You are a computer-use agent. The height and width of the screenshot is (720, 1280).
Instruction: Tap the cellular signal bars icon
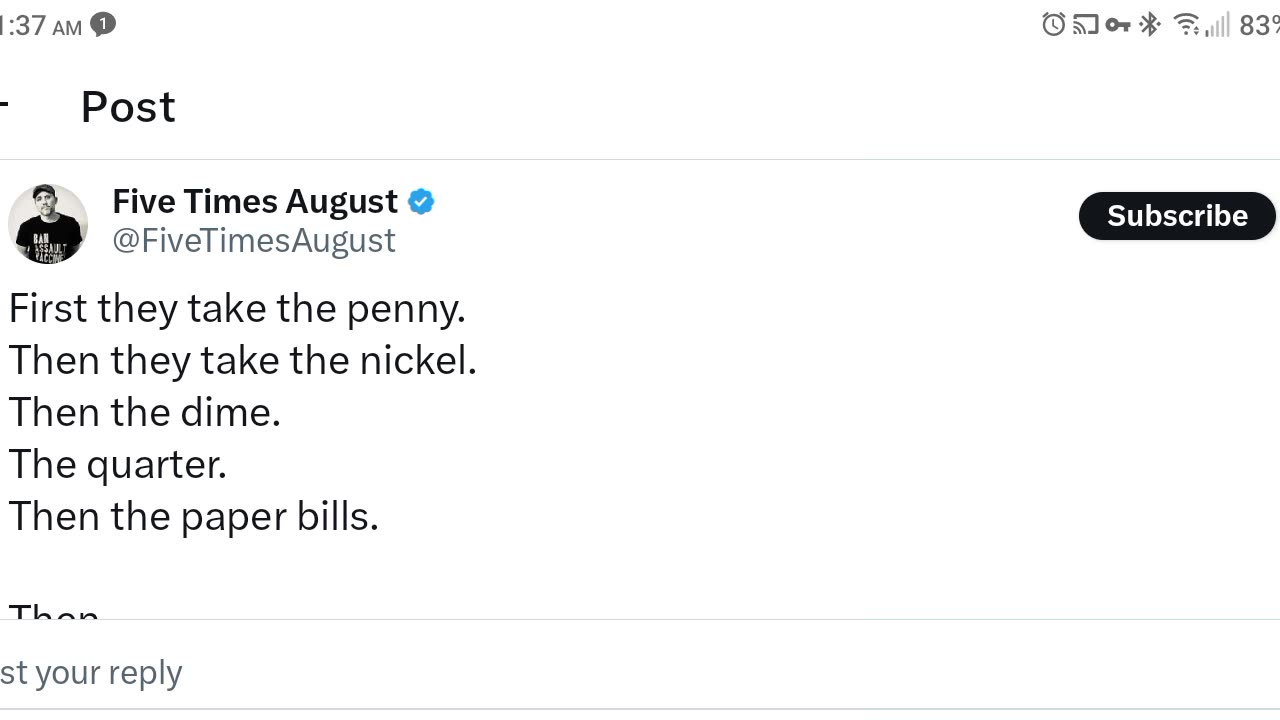tap(1217, 24)
